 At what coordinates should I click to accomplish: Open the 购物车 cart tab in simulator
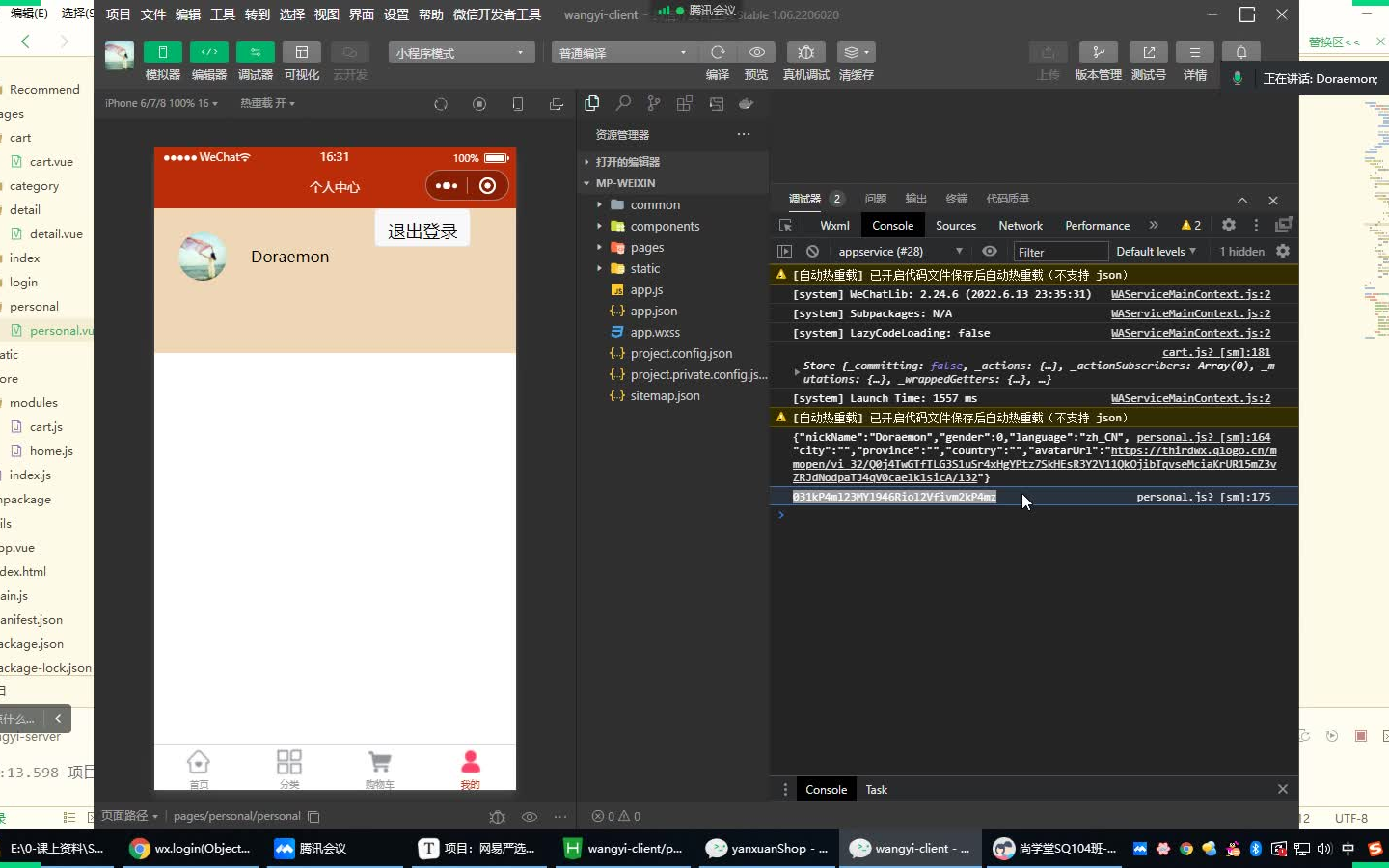coord(380,768)
